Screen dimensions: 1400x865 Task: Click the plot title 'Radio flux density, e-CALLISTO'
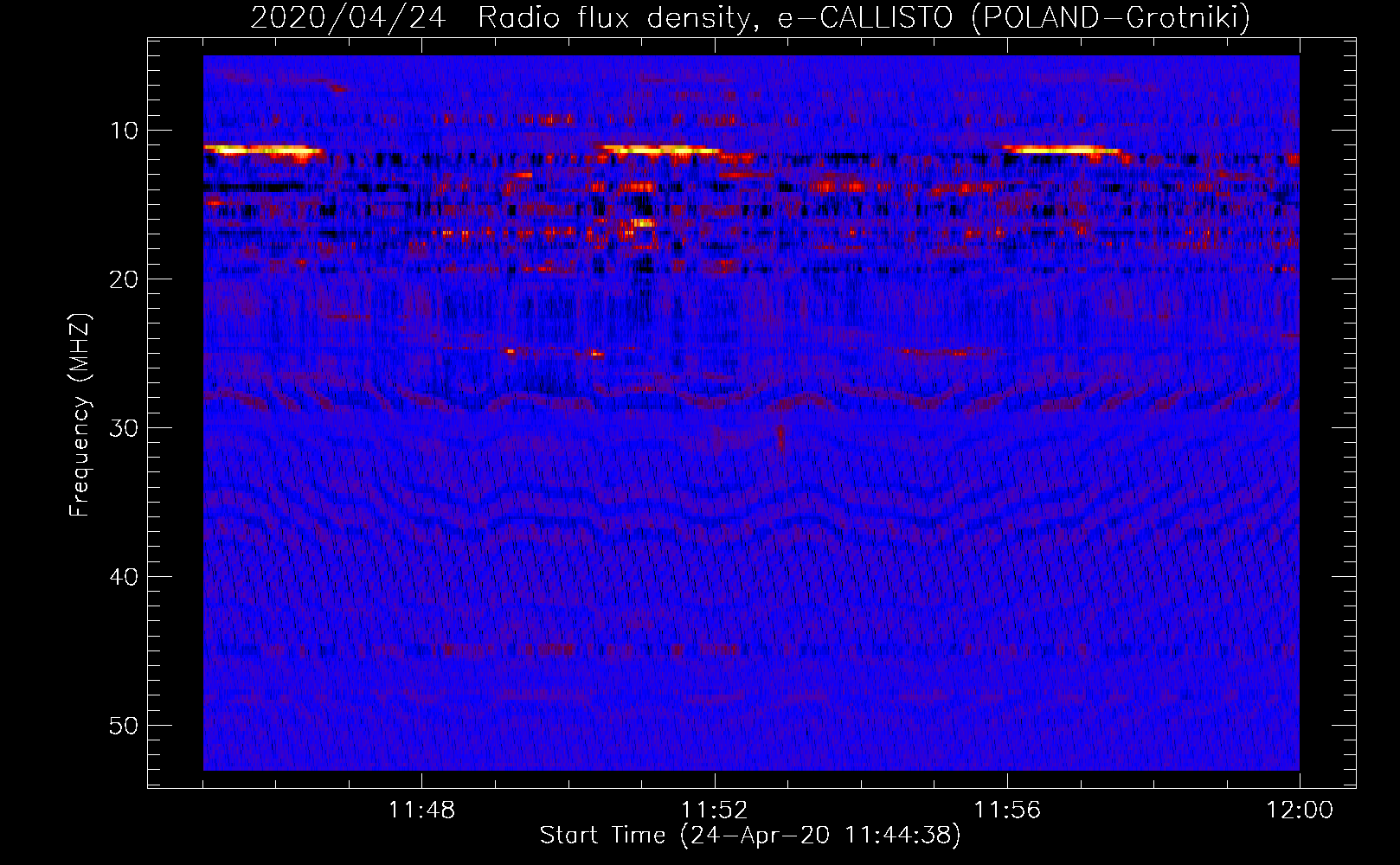click(716, 17)
